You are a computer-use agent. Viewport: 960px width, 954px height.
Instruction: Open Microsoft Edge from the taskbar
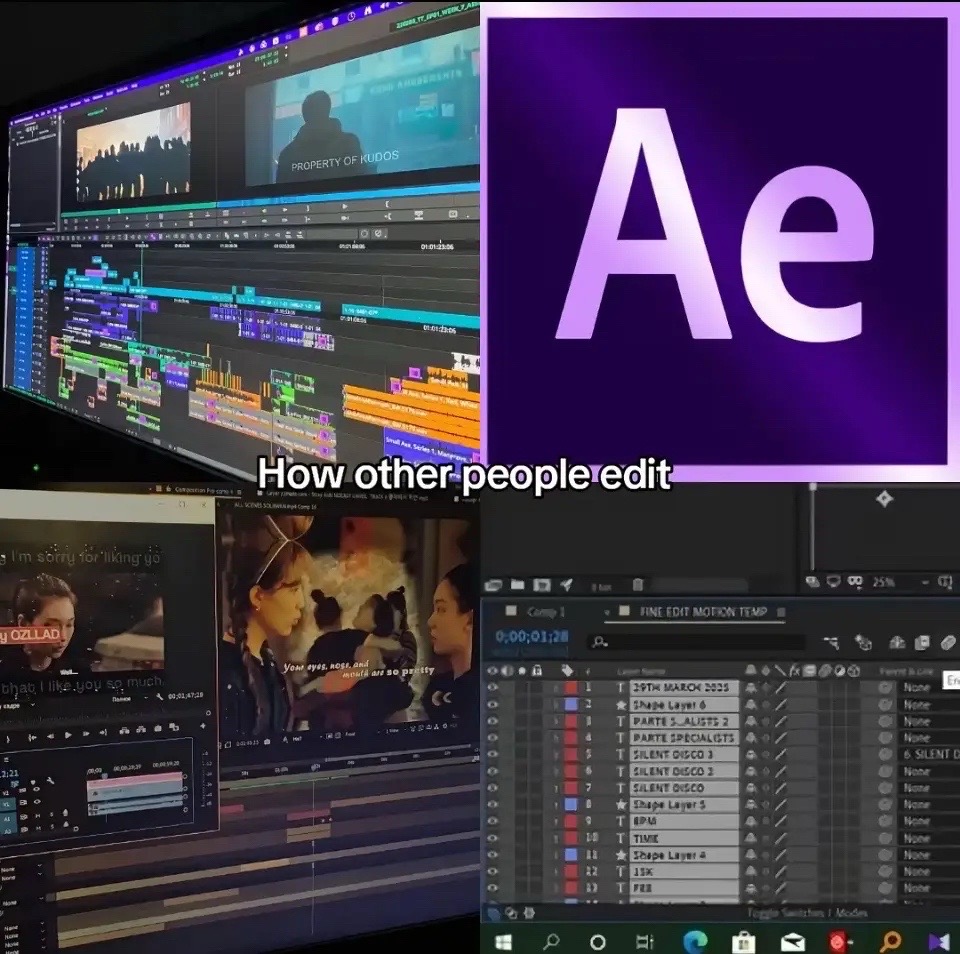point(695,941)
